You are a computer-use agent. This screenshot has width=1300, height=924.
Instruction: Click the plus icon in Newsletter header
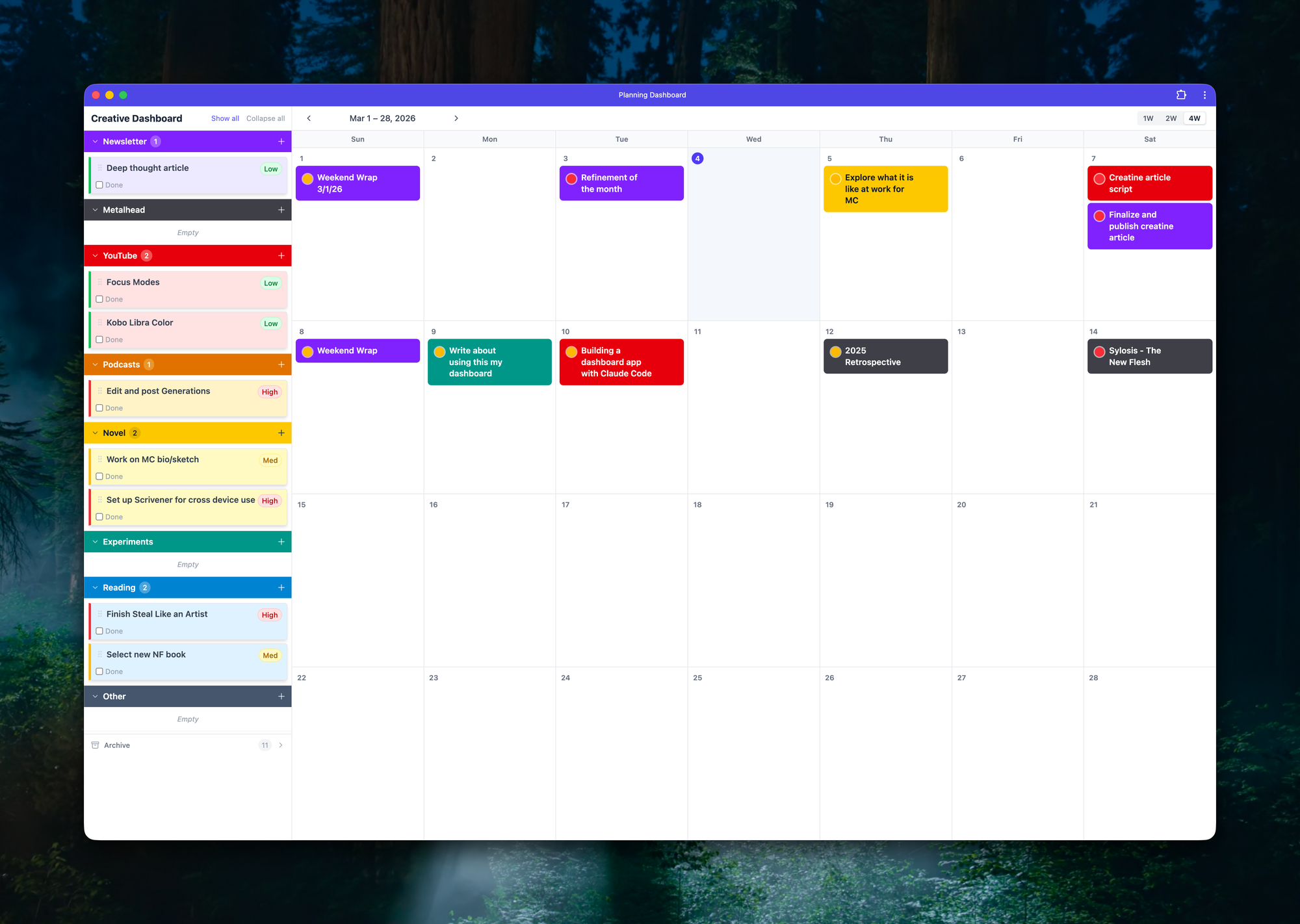point(281,142)
